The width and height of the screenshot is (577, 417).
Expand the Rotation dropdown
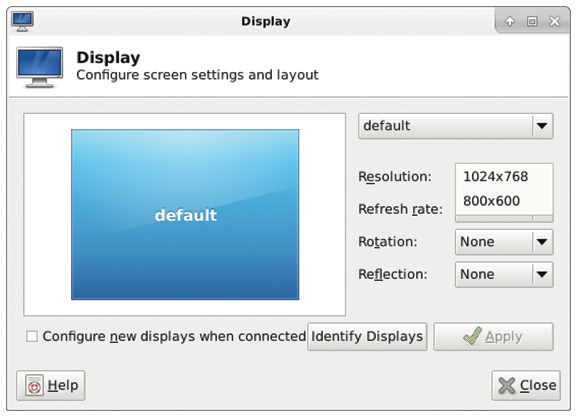tap(504, 242)
